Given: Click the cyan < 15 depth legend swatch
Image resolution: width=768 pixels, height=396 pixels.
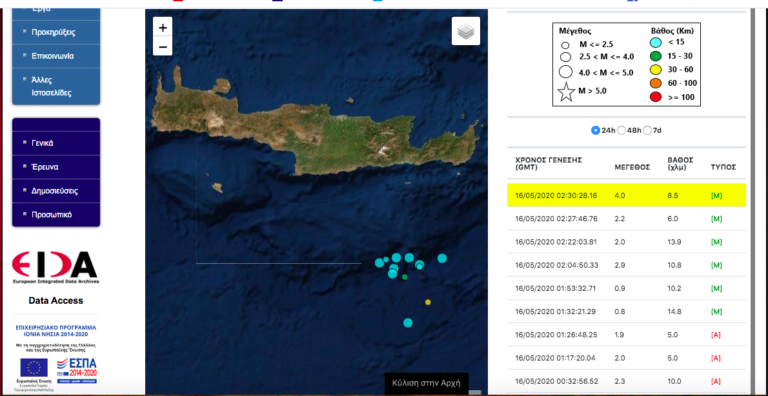Looking at the screenshot, I should tap(656, 43).
